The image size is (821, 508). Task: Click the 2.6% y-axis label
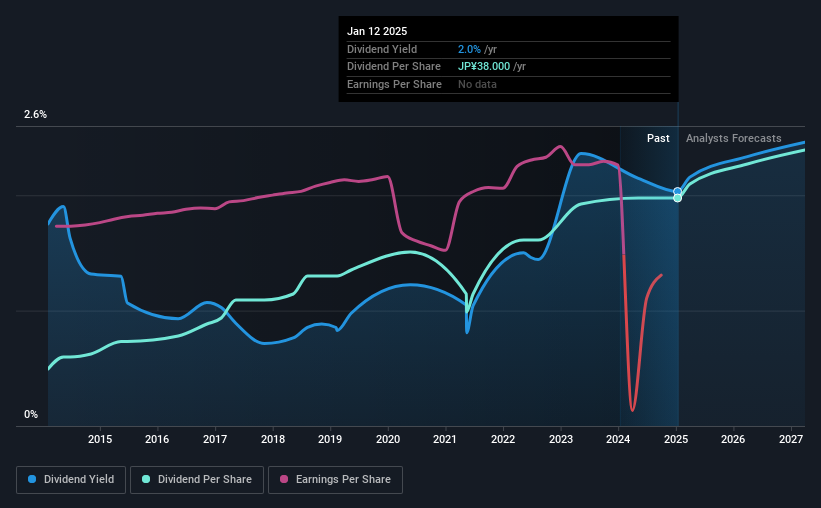tap(35, 114)
